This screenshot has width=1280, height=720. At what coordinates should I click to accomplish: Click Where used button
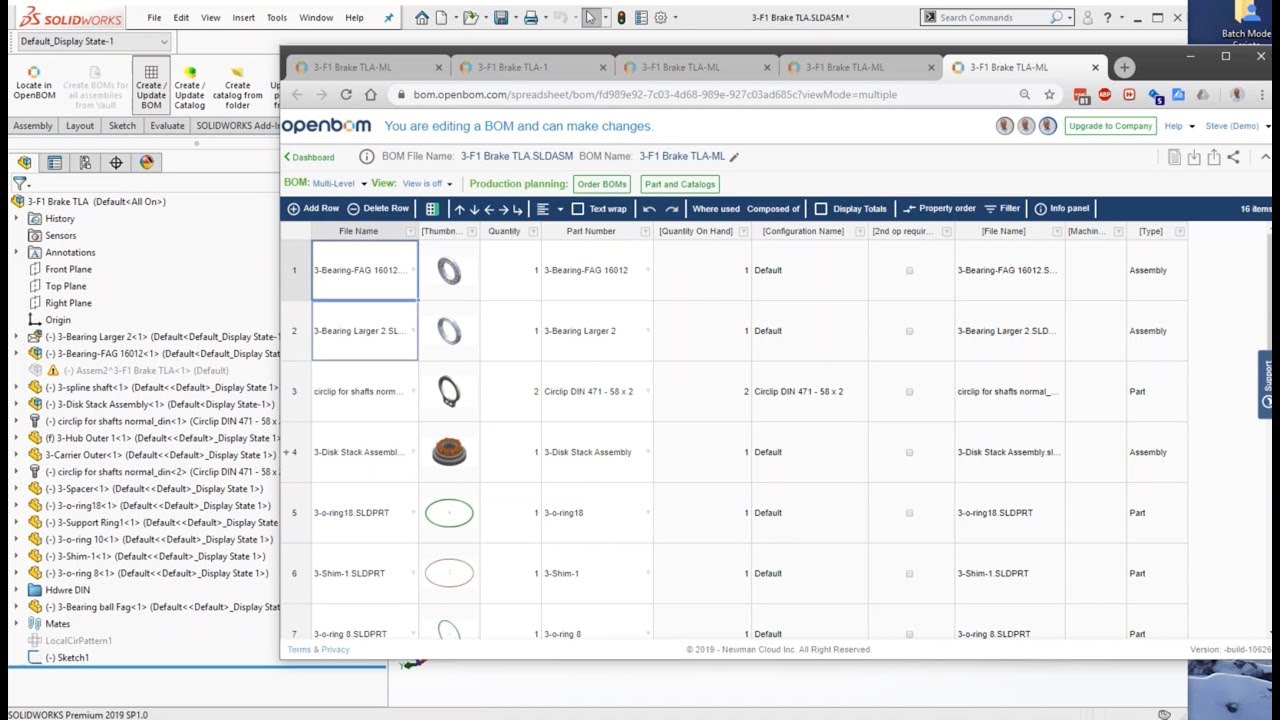coord(716,209)
